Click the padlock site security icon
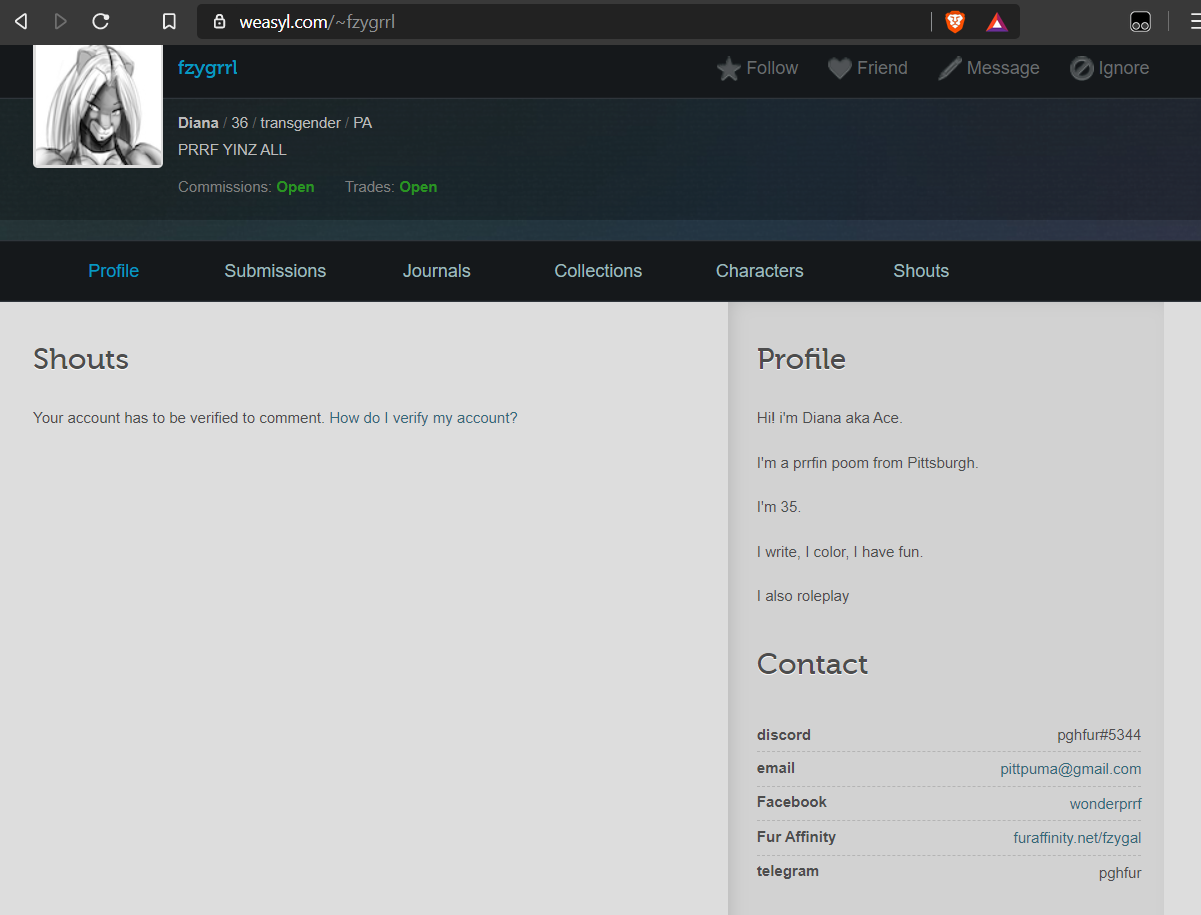Viewport: 1201px width, 915px height. (x=220, y=21)
